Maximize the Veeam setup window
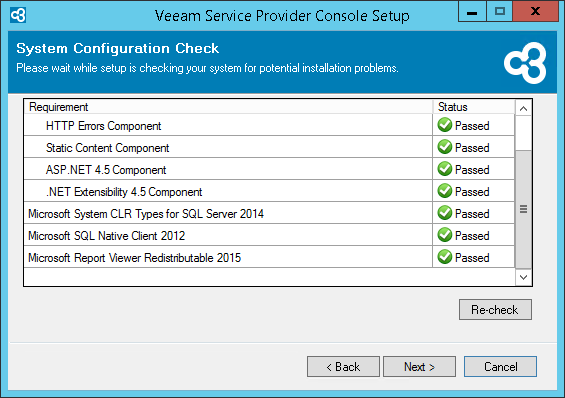The width and height of the screenshot is (565, 398). (x=499, y=12)
